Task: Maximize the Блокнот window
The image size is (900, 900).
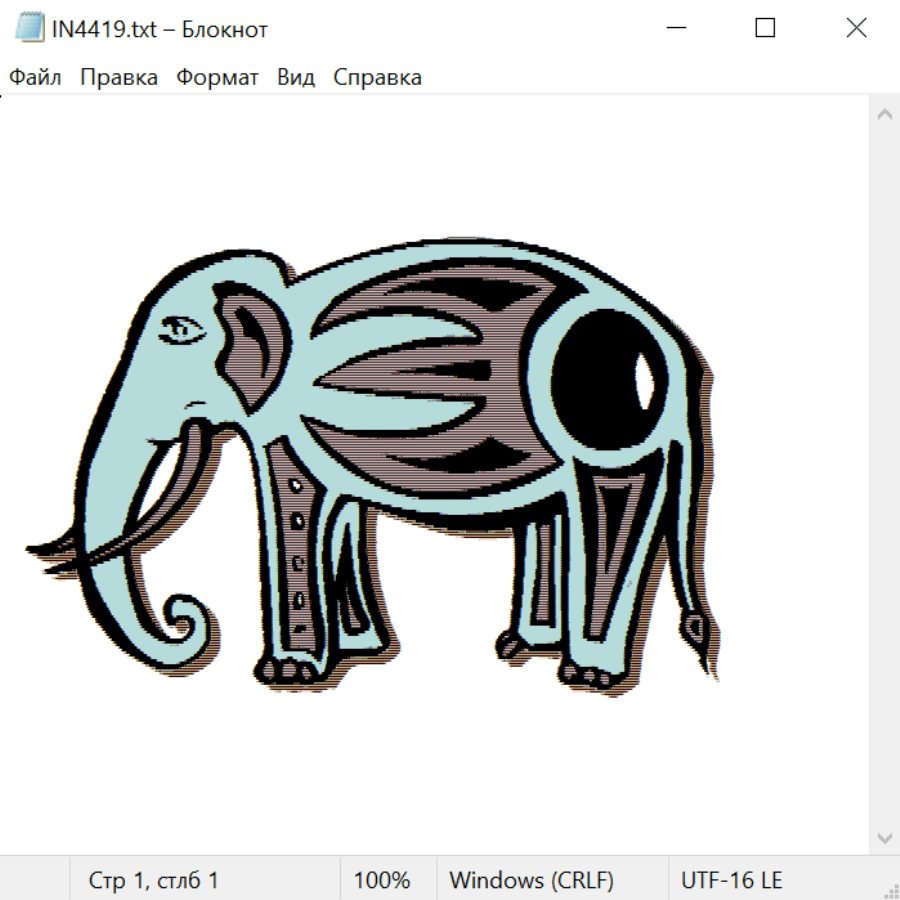Action: [765, 29]
